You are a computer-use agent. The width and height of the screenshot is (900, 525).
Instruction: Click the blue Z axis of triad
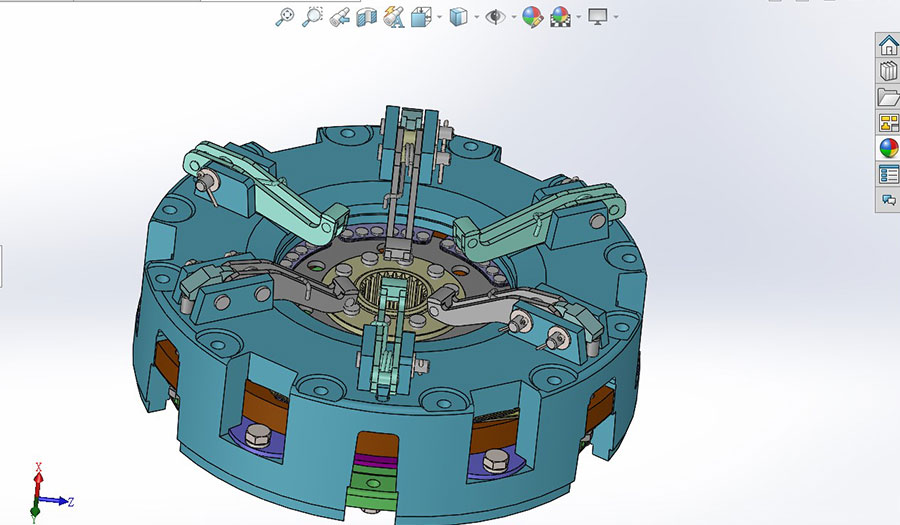point(56,501)
